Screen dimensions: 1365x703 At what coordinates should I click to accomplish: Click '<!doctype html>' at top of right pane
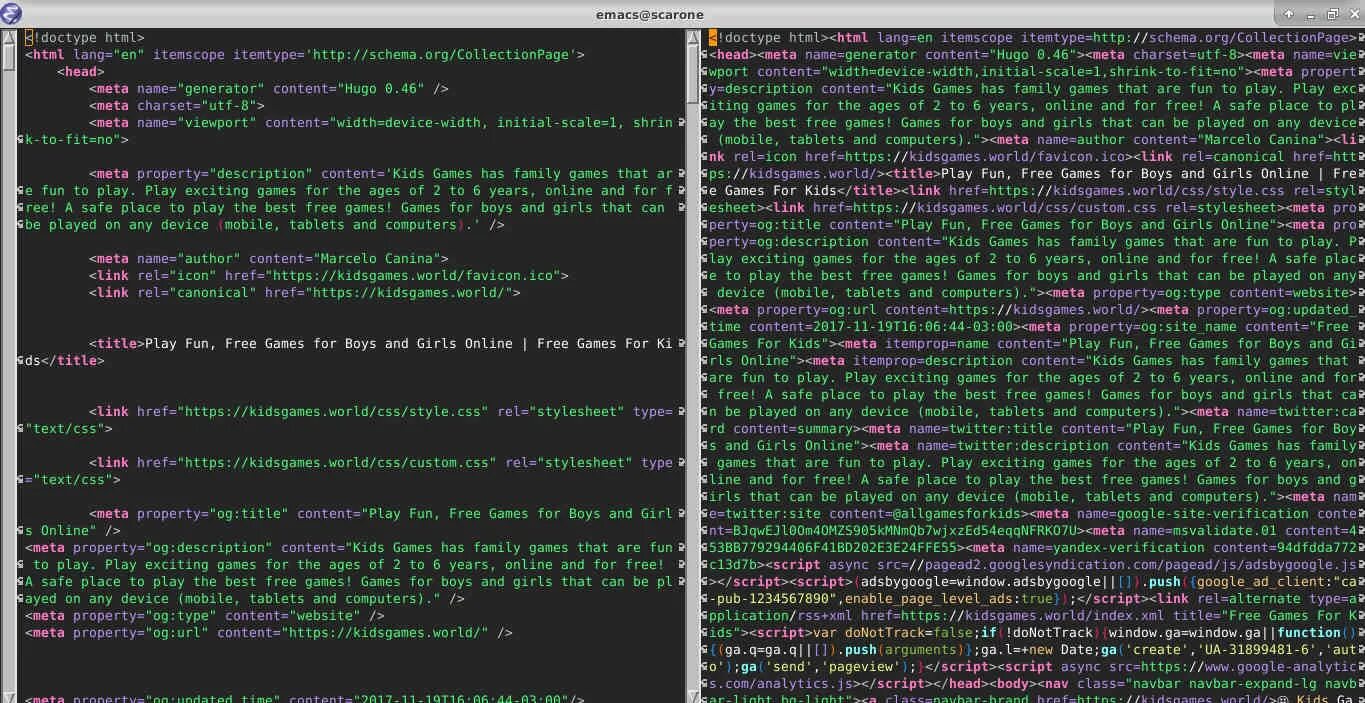[x=768, y=38]
